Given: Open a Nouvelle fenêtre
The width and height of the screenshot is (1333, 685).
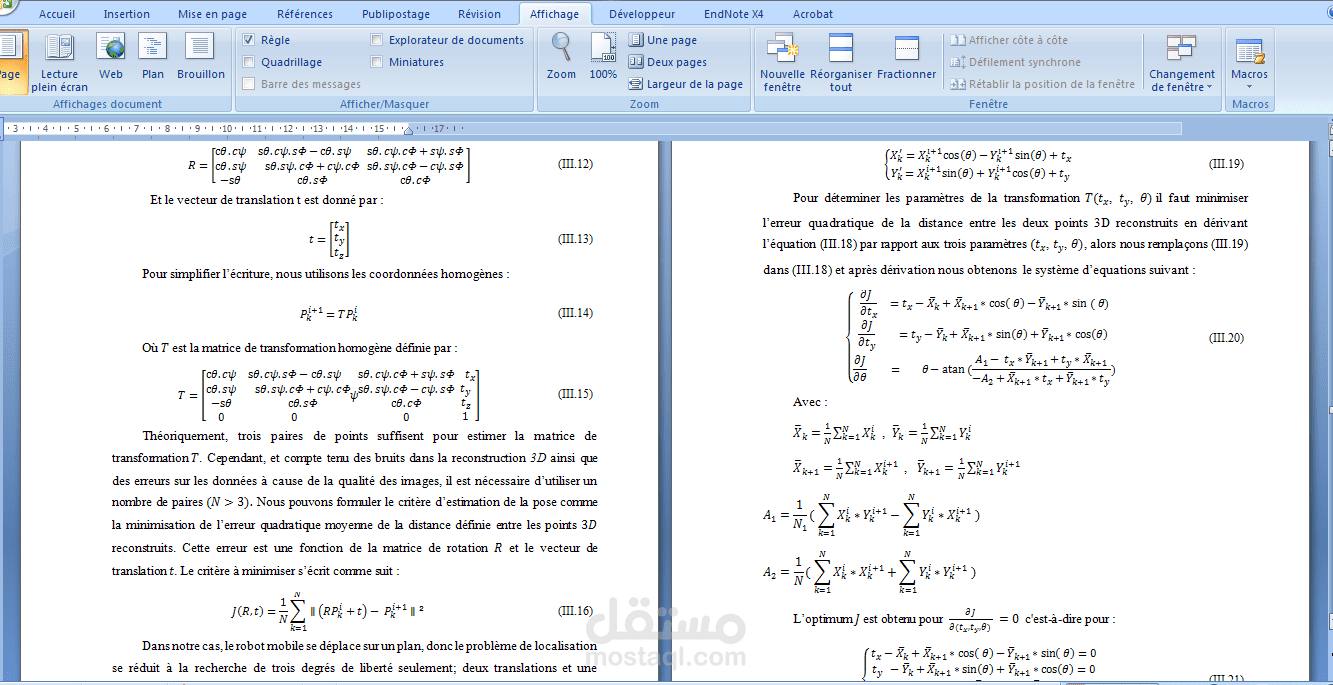Looking at the screenshot, I should click(x=782, y=63).
